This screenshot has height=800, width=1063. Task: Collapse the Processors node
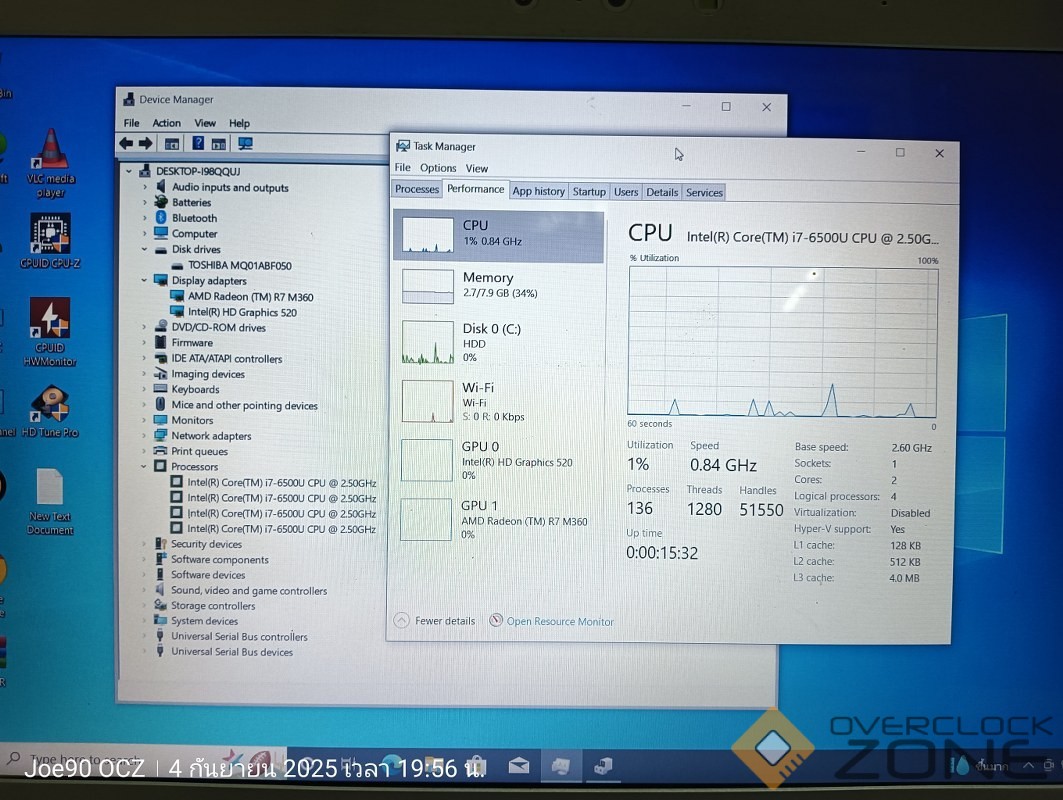(x=144, y=466)
